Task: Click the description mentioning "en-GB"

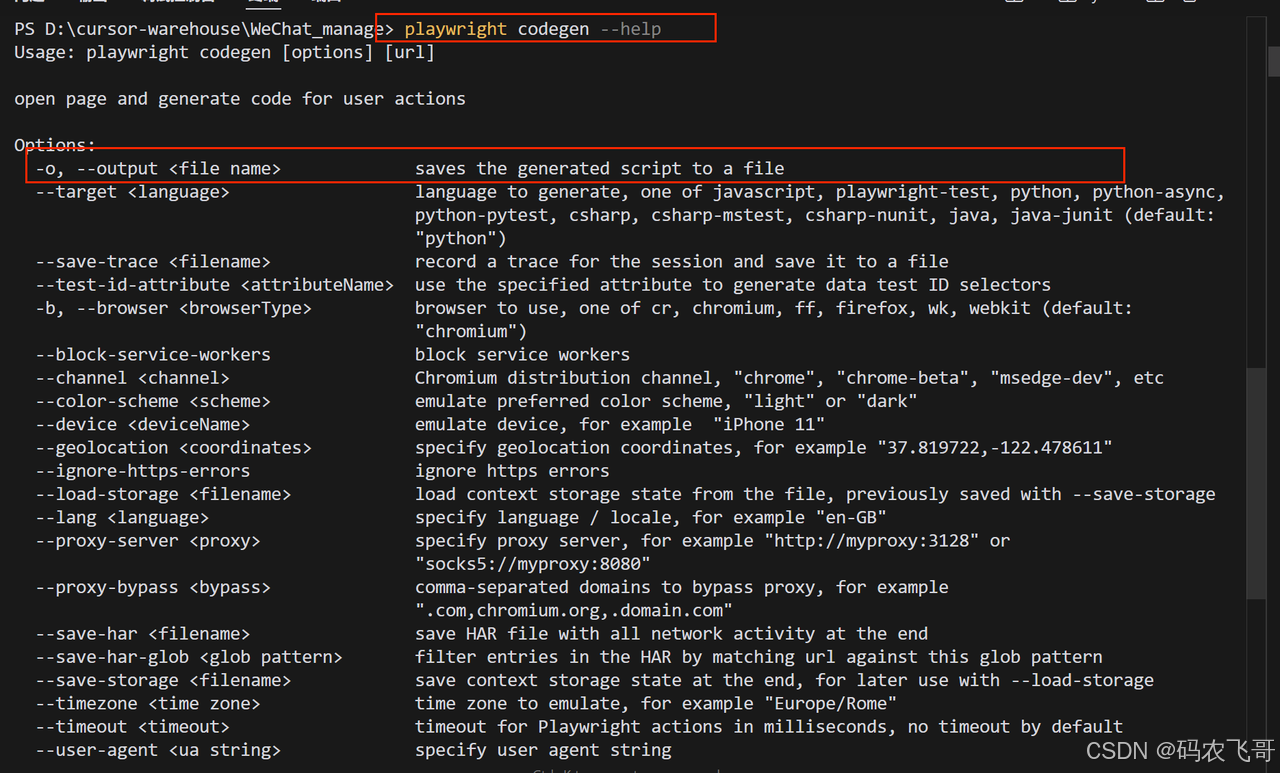Action: click(x=651, y=517)
